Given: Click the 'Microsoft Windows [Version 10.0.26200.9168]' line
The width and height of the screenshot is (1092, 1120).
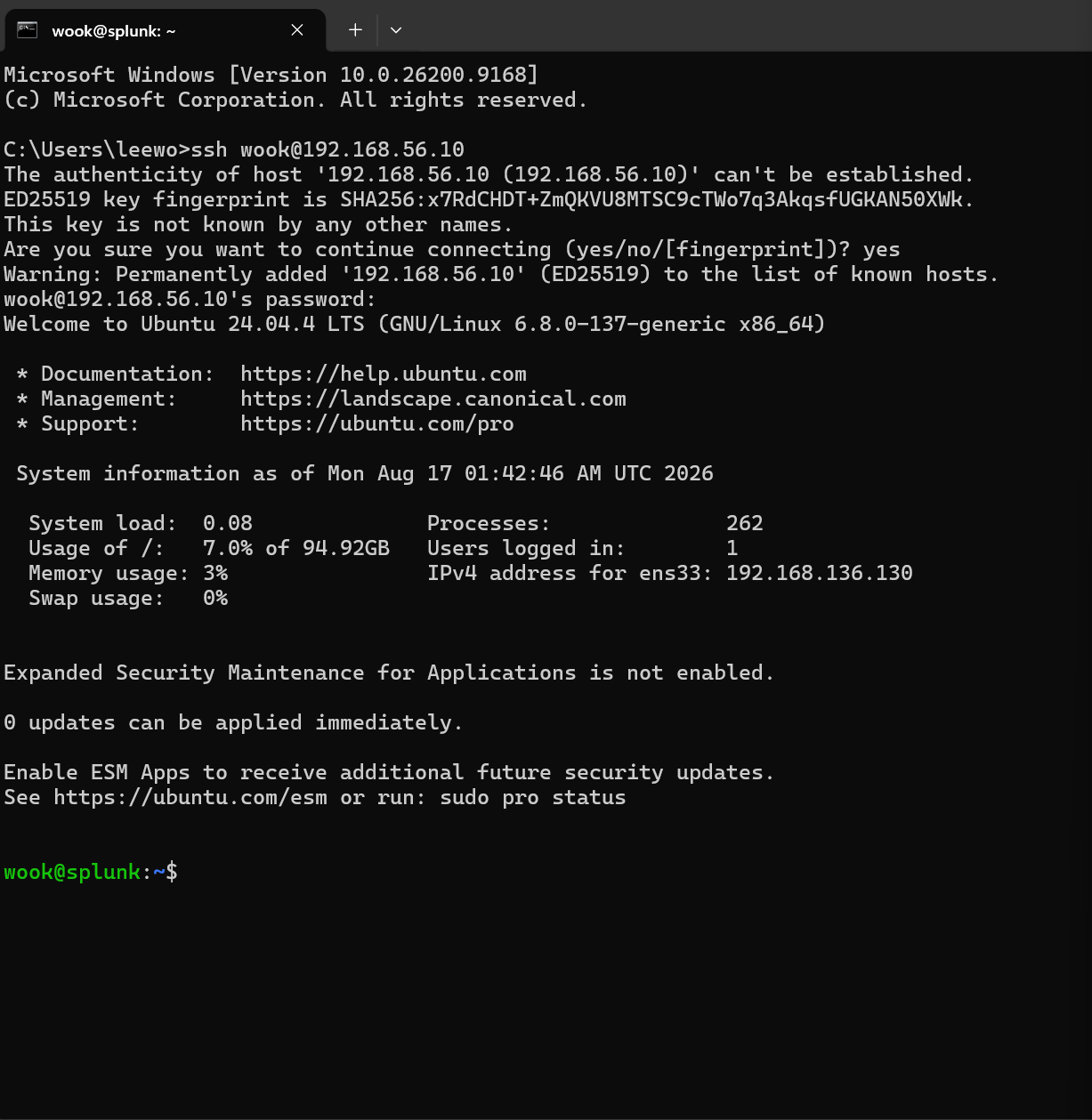Looking at the screenshot, I should 271,75.
